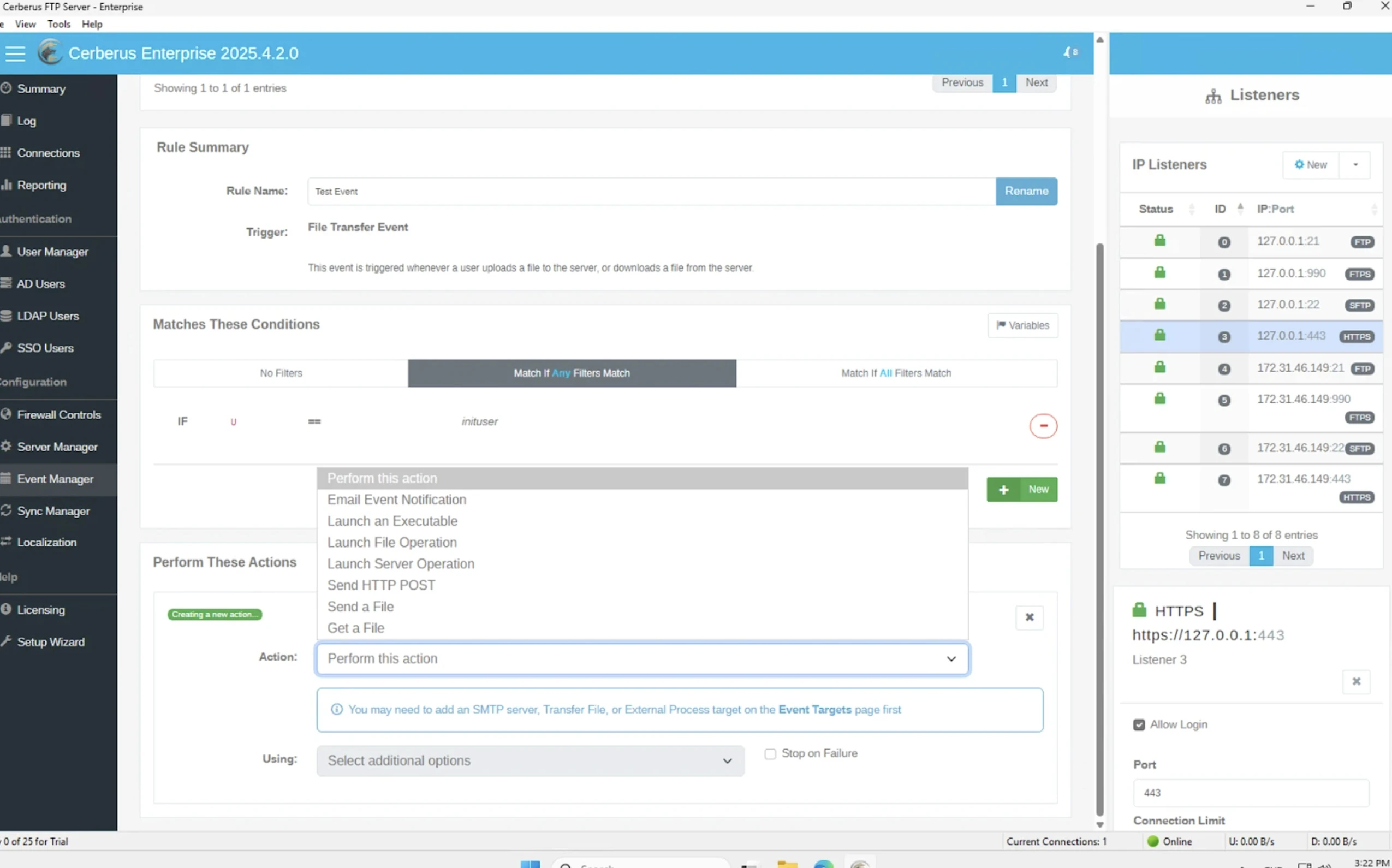Open the Variables button
Viewport: 1392px width, 868px height.
coord(1022,325)
